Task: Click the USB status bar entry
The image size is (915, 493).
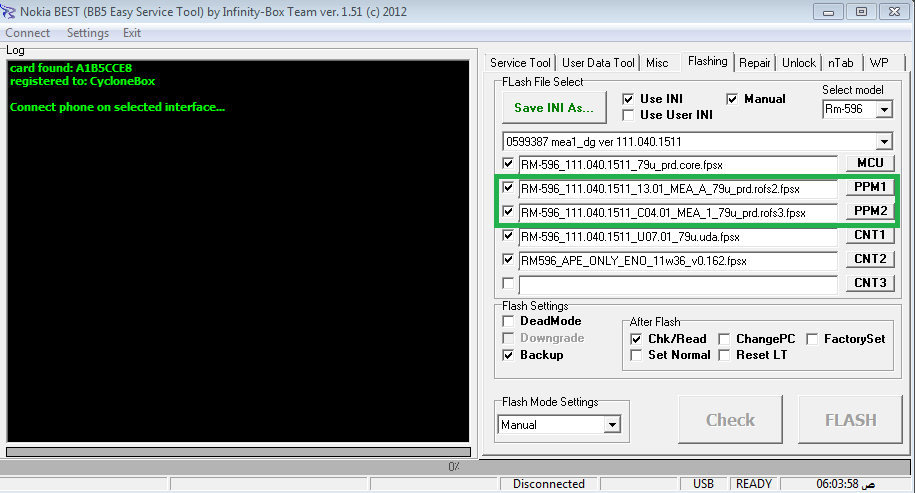Action: pos(703,484)
